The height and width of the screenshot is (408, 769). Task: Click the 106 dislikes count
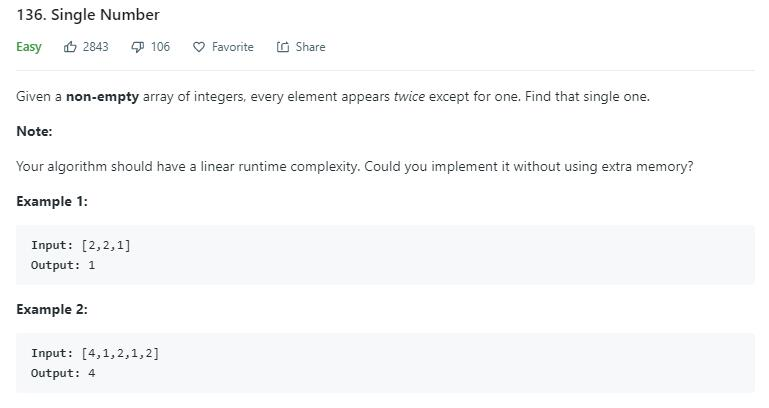pyautogui.click(x=160, y=47)
